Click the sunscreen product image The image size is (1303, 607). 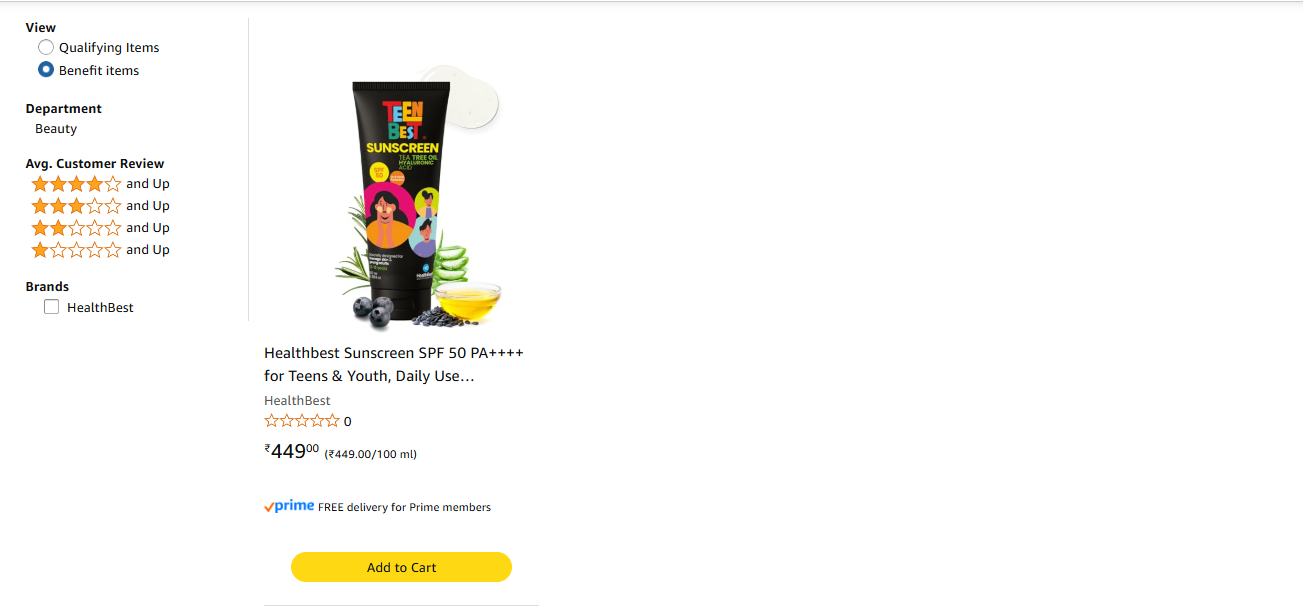(416, 197)
